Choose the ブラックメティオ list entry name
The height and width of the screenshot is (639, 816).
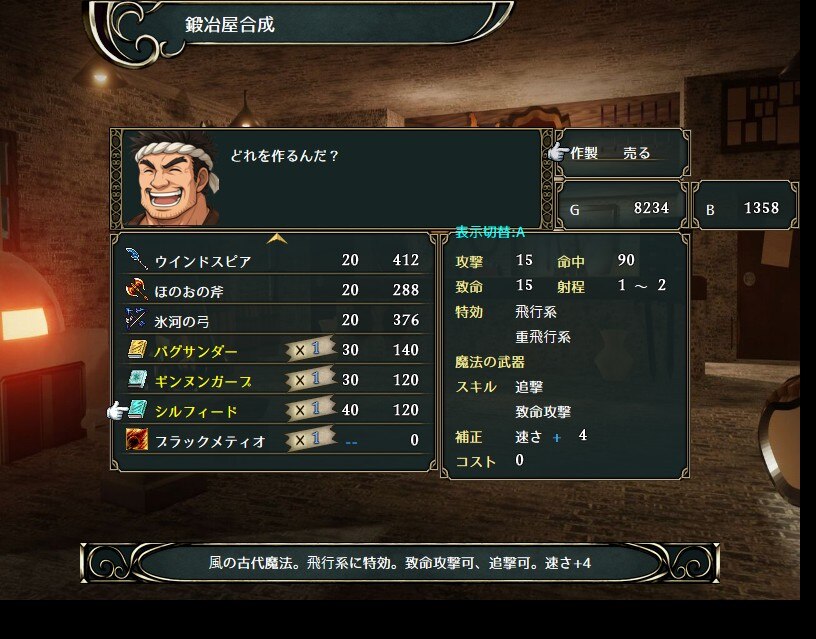pyautogui.click(x=210, y=441)
